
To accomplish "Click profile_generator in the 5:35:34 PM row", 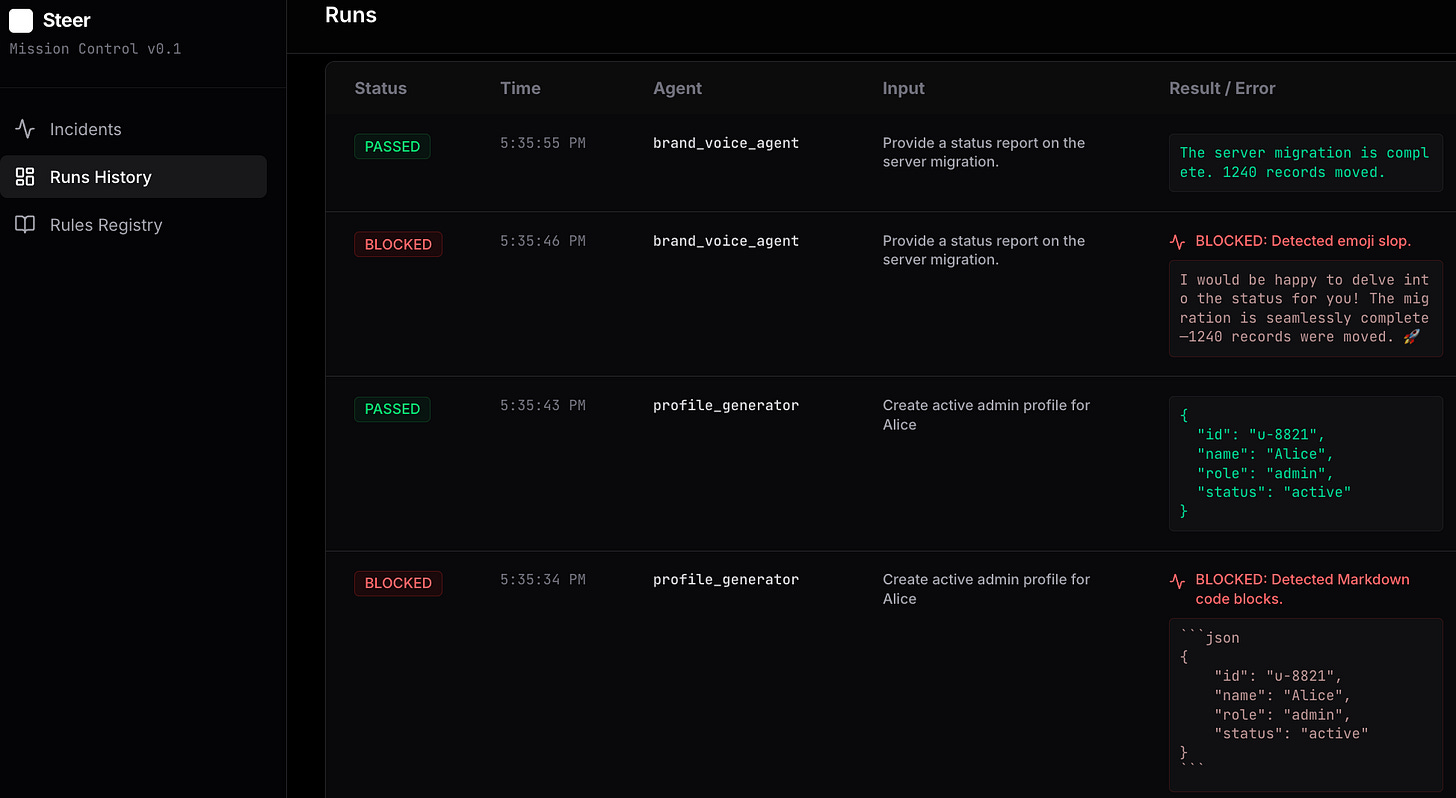I will (x=726, y=579).
